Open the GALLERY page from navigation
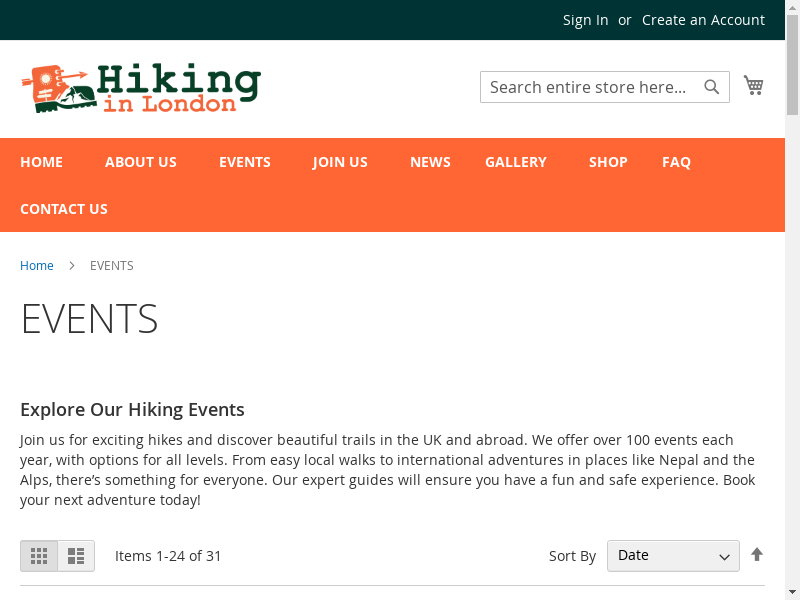Image resolution: width=800 pixels, height=600 pixels. (516, 162)
